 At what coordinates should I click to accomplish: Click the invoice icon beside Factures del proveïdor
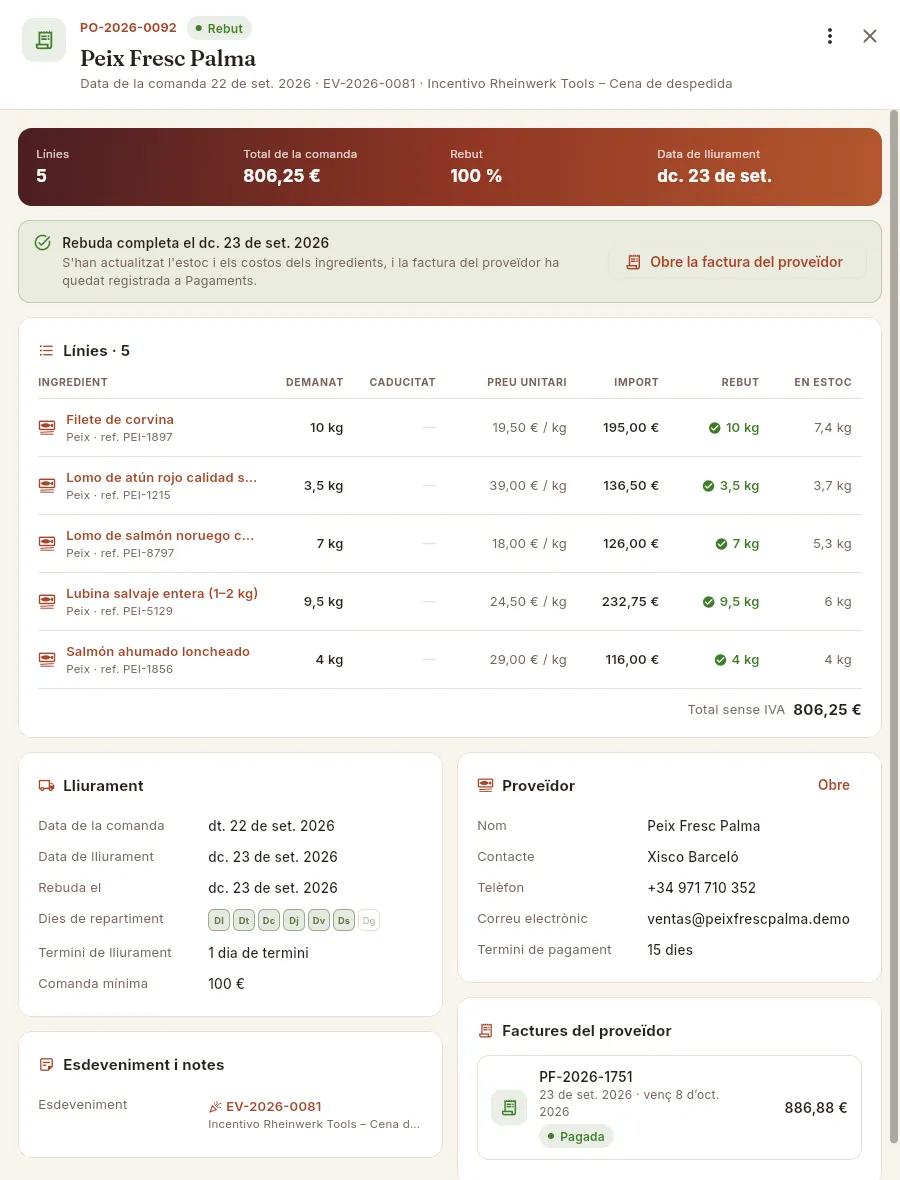pos(485,1031)
